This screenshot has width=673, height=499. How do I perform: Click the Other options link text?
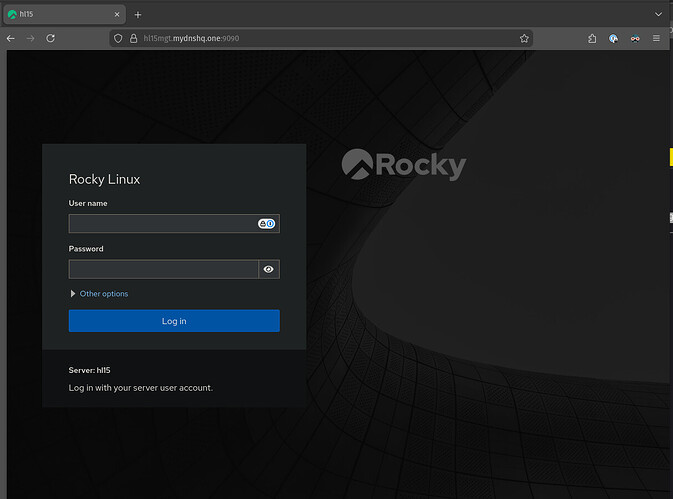click(x=104, y=294)
